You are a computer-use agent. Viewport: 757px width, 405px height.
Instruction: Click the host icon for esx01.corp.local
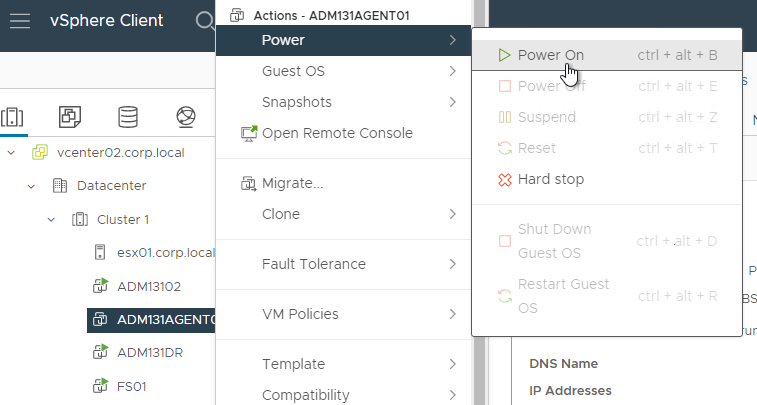click(100, 252)
